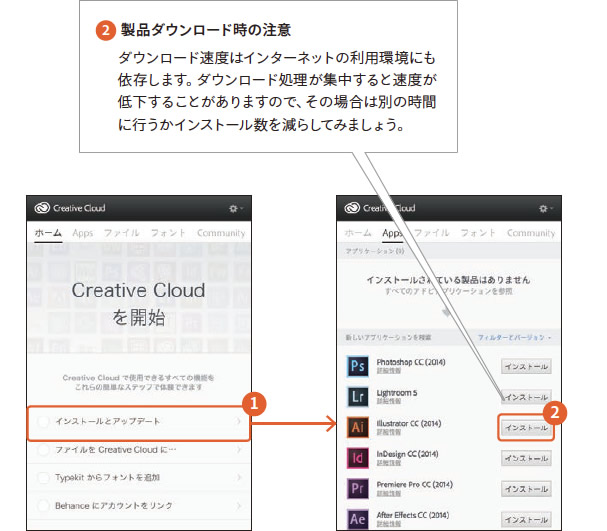Open 詳細情報 link under Photoshop CC
The image size is (607, 531).
coord(389,371)
